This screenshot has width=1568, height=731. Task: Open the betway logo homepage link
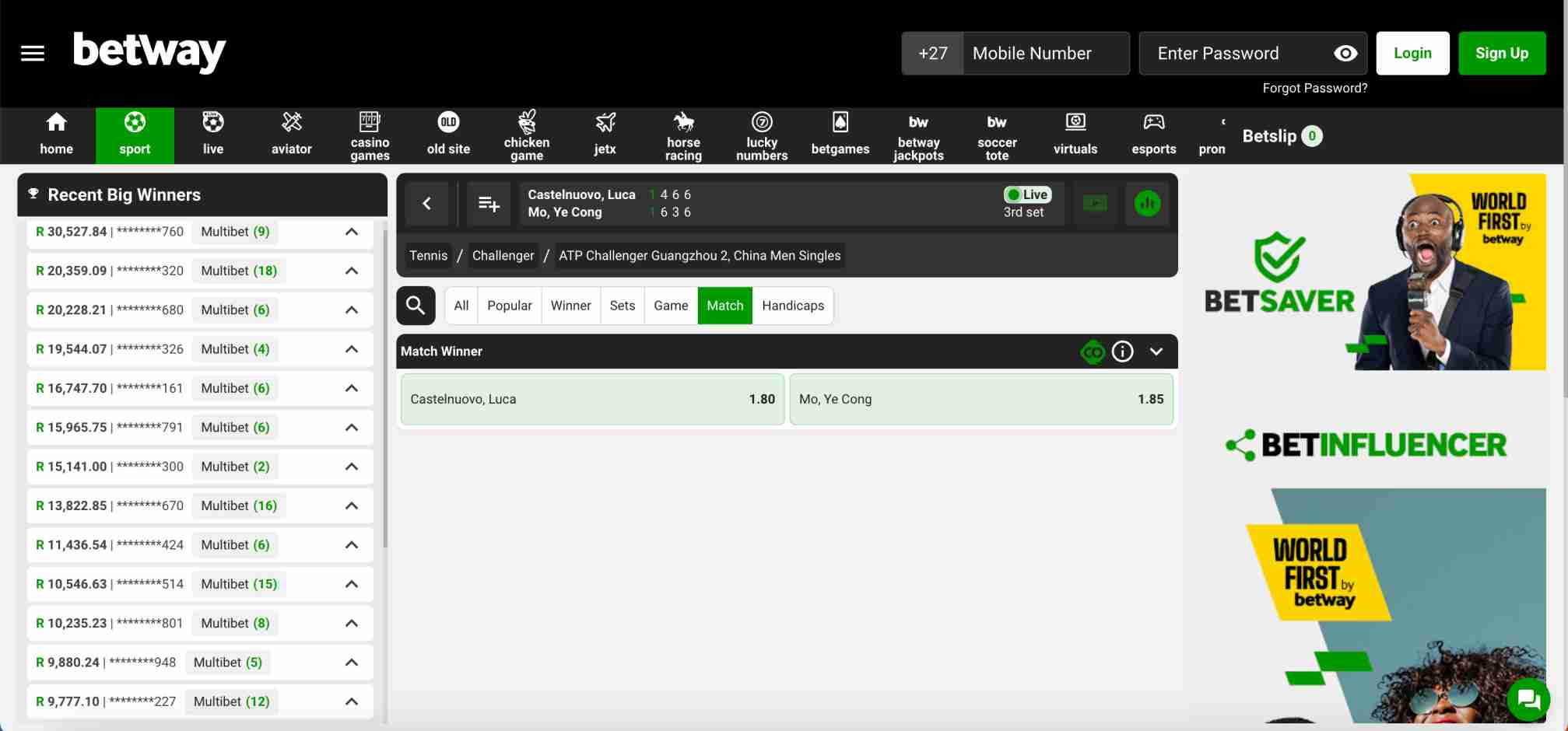(x=149, y=51)
